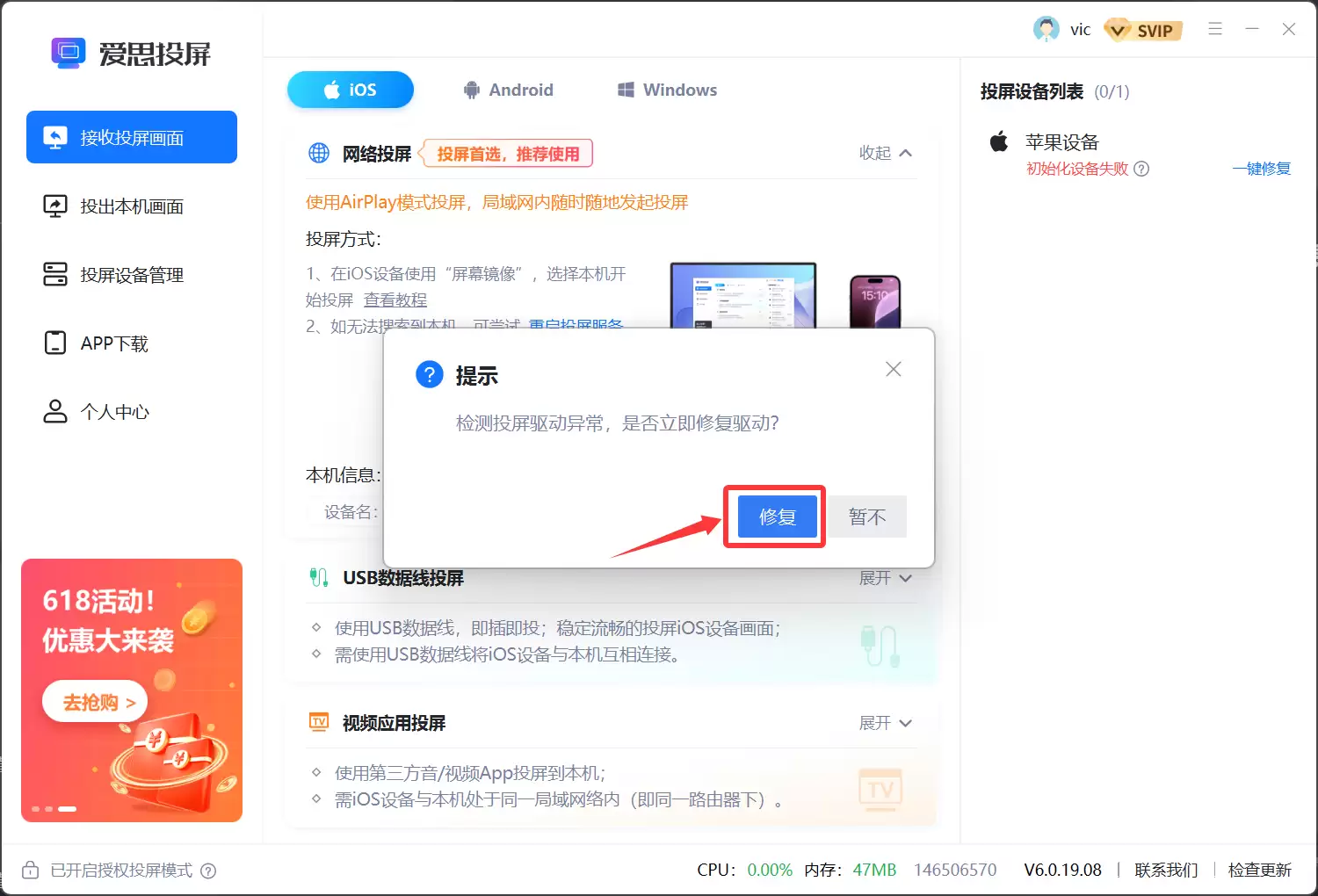Open the 接收投屏画面 panel in sidebar

tap(131, 137)
